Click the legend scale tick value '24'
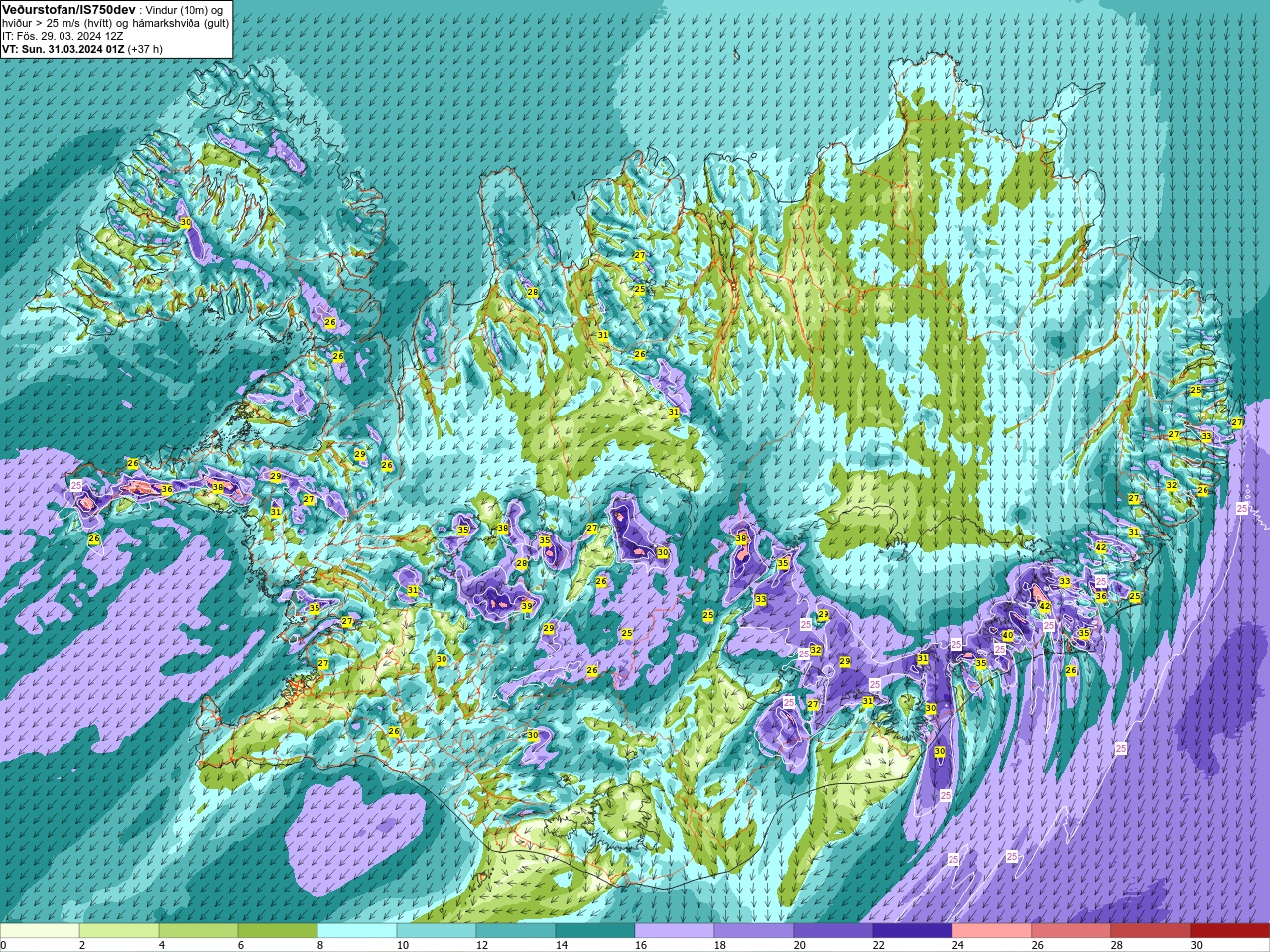 coord(958,945)
